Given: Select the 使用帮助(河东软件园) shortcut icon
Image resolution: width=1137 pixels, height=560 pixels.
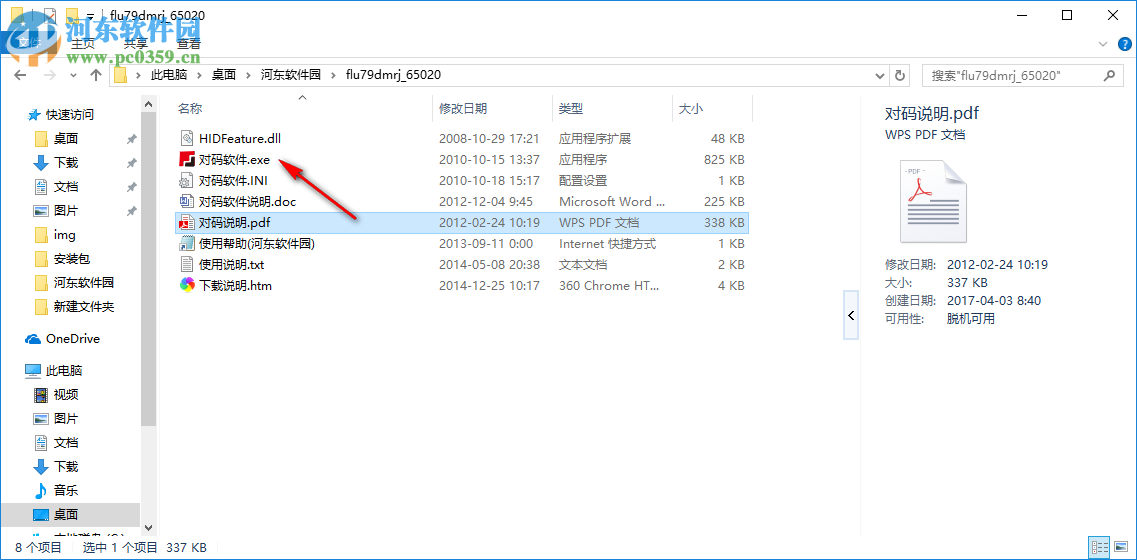Looking at the screenshot, I should pyautogui.click(x=187, y=243).
